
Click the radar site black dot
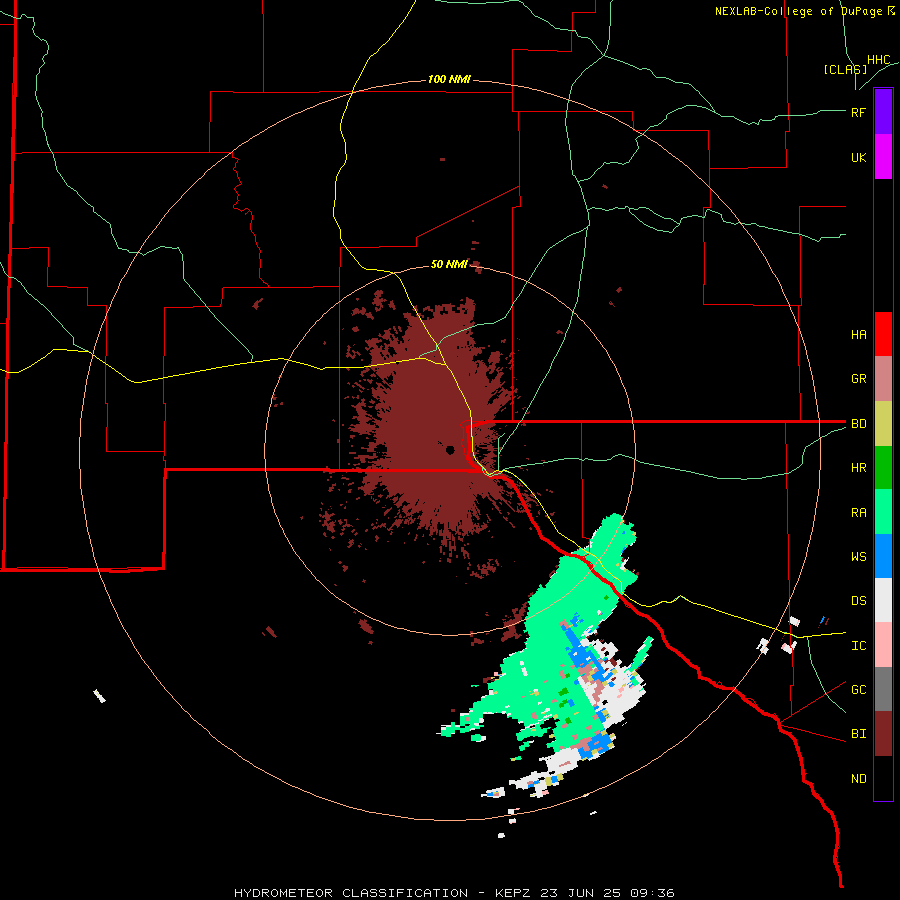tap(450, 449)
